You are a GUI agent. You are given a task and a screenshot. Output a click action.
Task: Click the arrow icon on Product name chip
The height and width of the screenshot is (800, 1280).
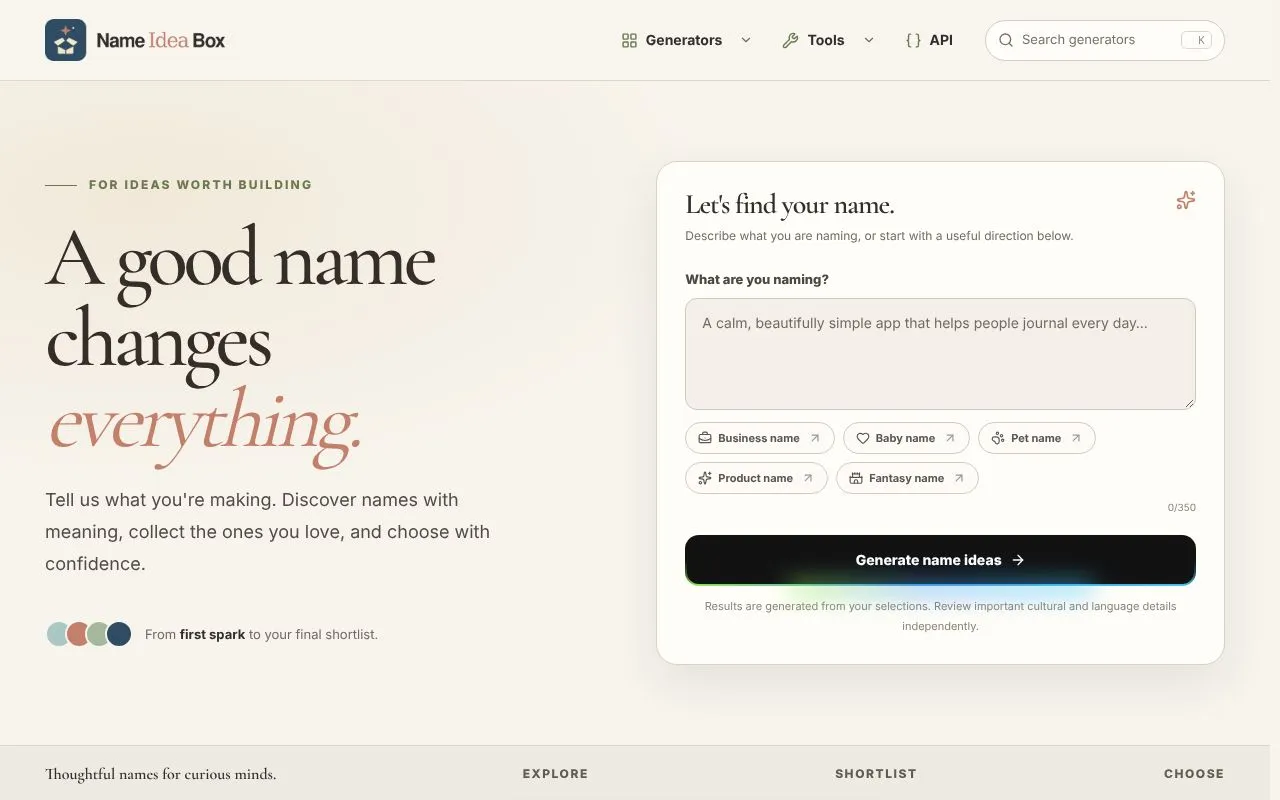808,478
